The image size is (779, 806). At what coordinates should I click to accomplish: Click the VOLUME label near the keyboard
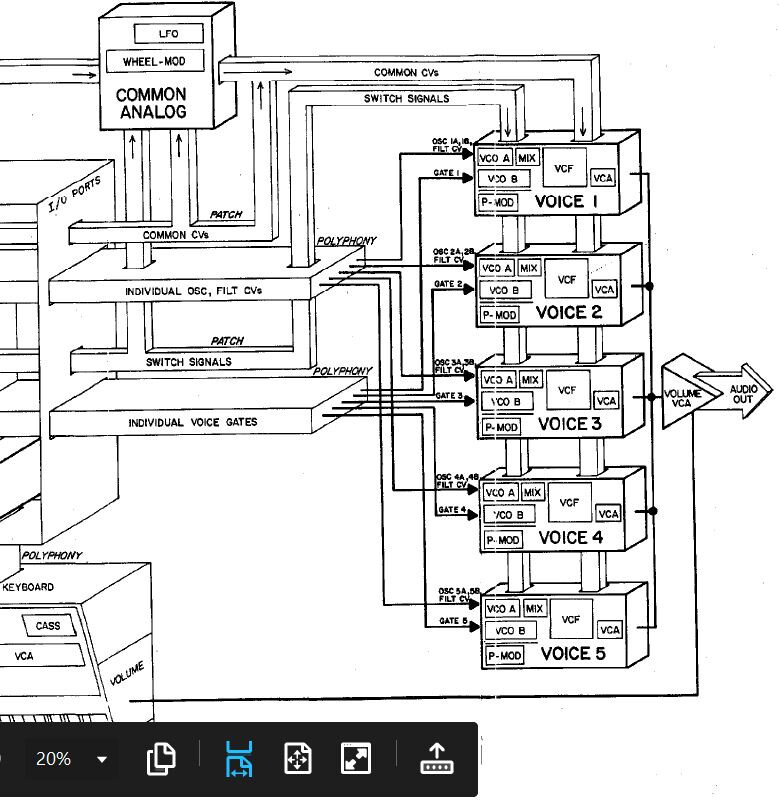[126, 675]
